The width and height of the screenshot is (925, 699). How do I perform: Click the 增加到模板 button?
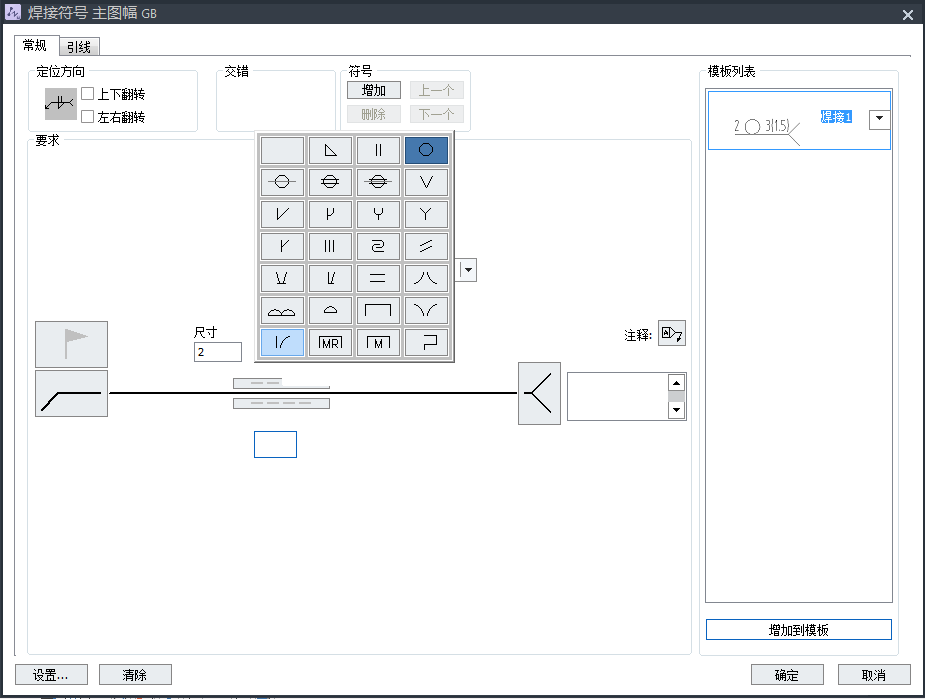[x=798, y=630]
